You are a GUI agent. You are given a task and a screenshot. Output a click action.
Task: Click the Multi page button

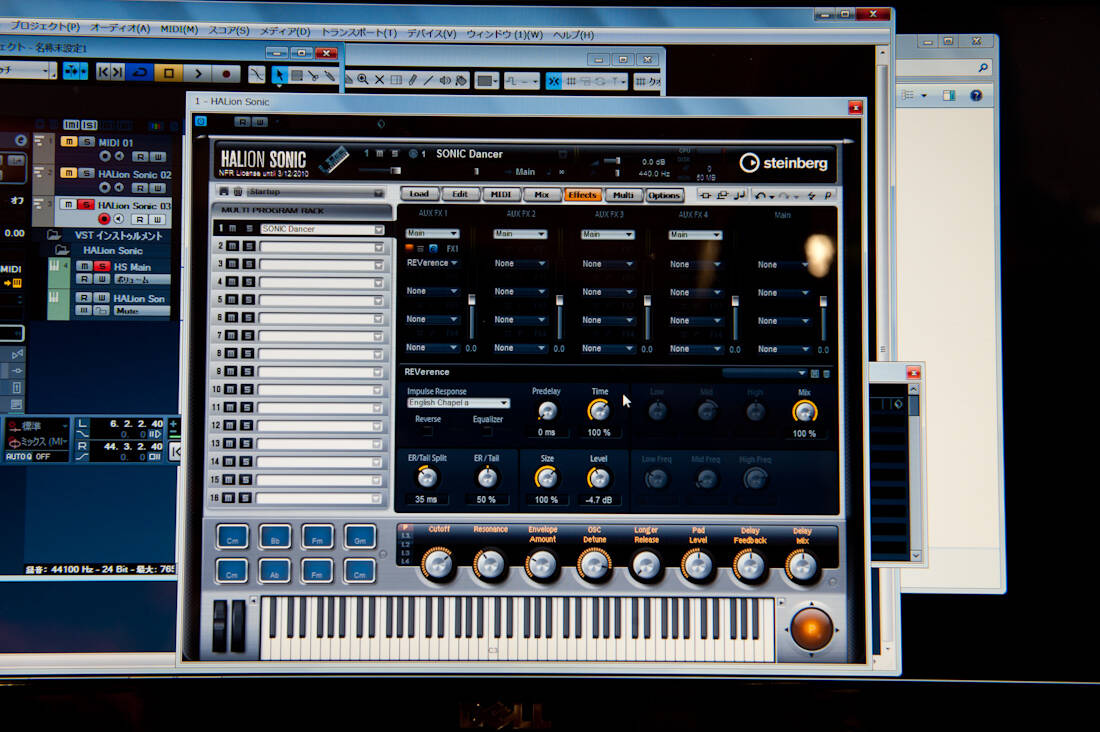(623, 195)
